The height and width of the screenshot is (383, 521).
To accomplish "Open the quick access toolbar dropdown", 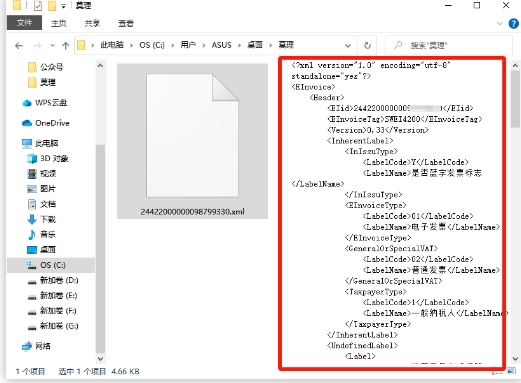I will pyautogui.click(x=63, y=6).
